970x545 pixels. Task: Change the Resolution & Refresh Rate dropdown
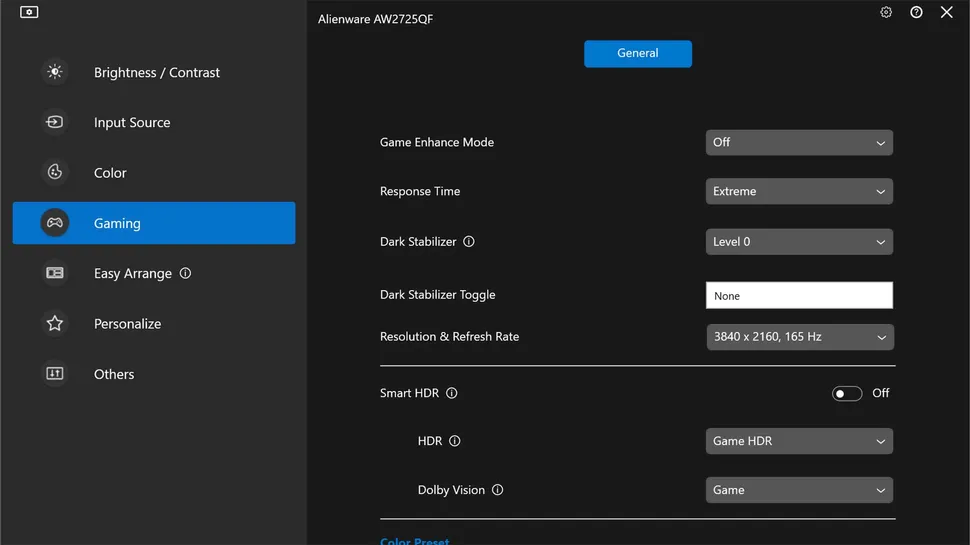[799, 337]
